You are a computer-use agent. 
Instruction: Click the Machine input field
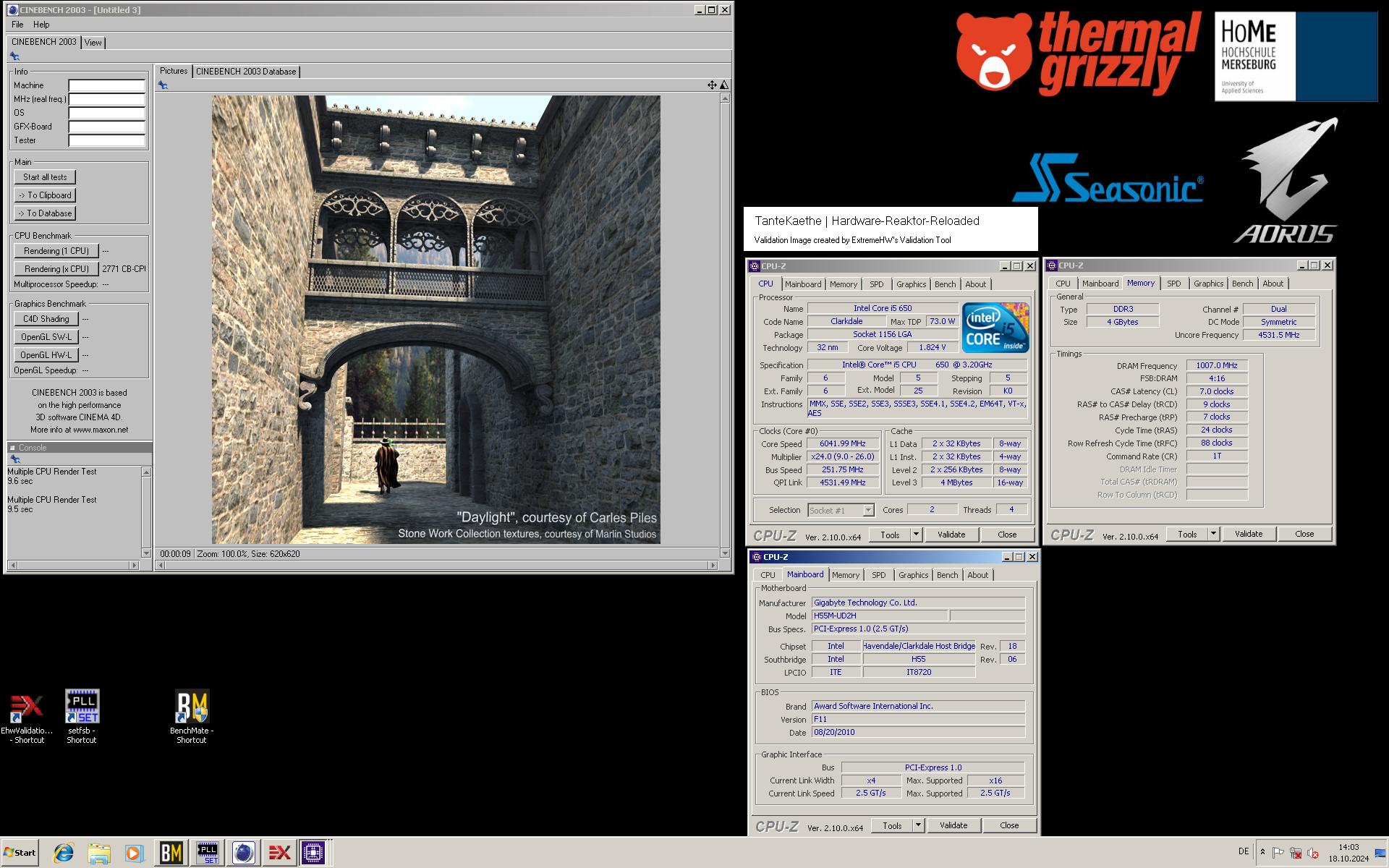click(107, 85)
